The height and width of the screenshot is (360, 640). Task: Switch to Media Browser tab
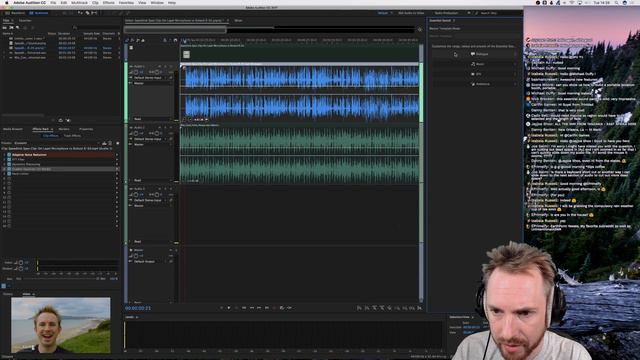click(x=13, y=129)
